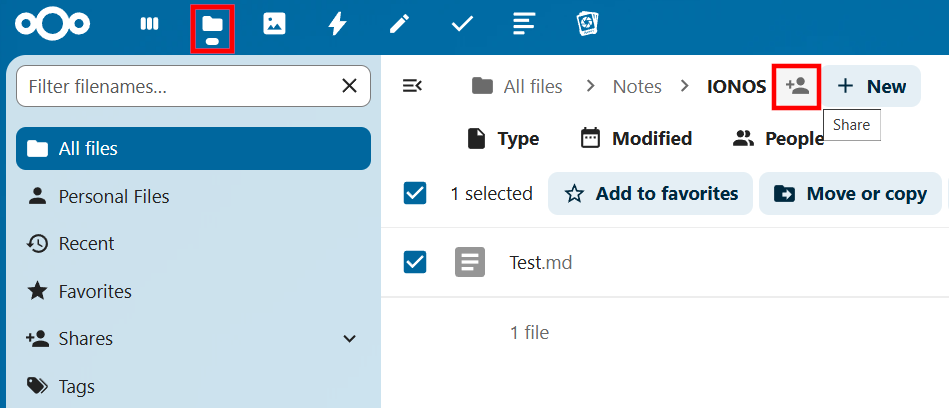Toggle the select-all files checkbox

[x=415, y=193]
